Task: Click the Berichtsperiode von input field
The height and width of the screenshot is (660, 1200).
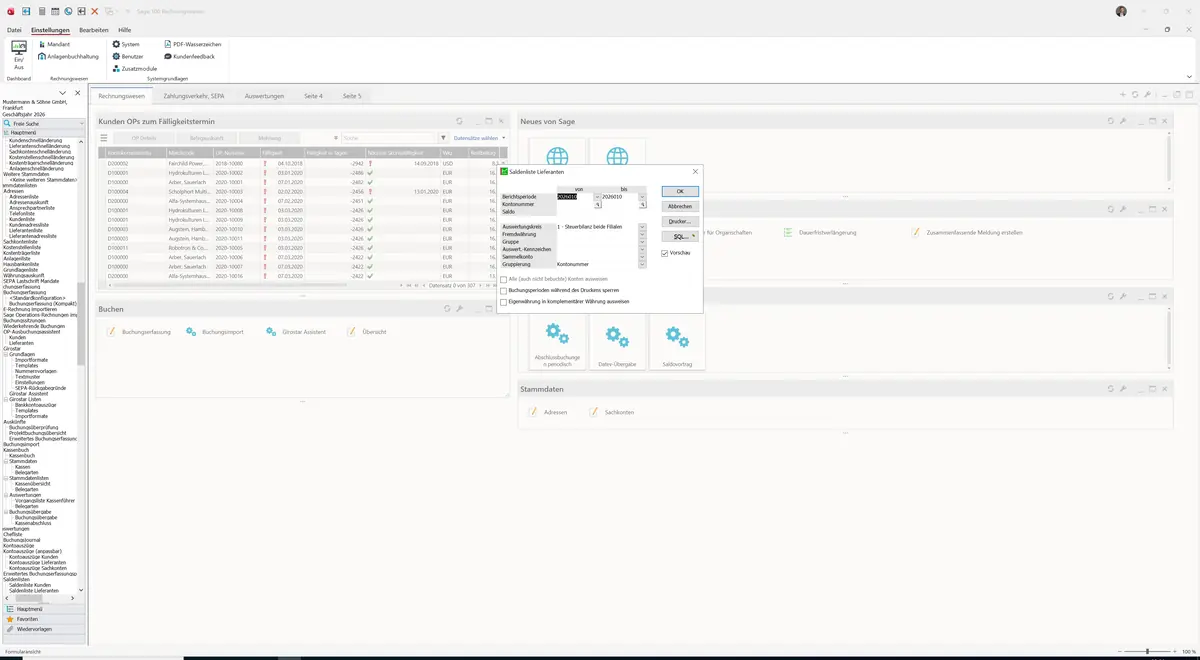Action: pyautogui.click(x=575, y=197)
